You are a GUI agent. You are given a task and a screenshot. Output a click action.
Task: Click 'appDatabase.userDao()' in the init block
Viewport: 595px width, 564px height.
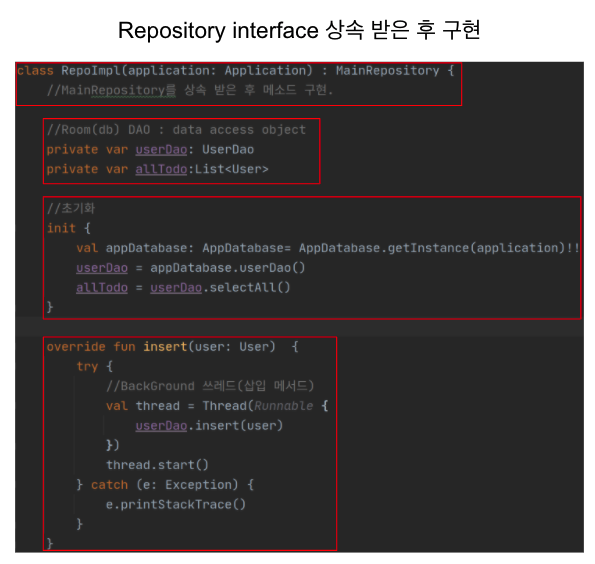click(x=228, y=268)
